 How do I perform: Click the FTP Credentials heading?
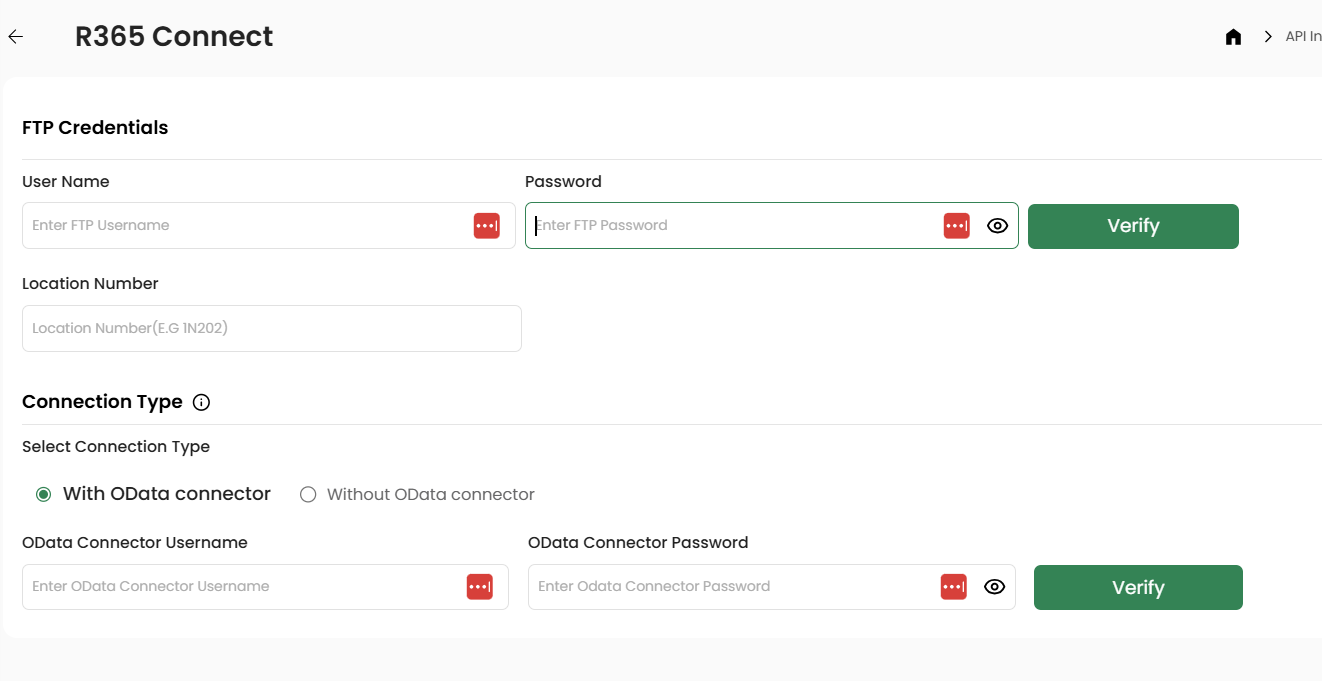click(95, 127)
